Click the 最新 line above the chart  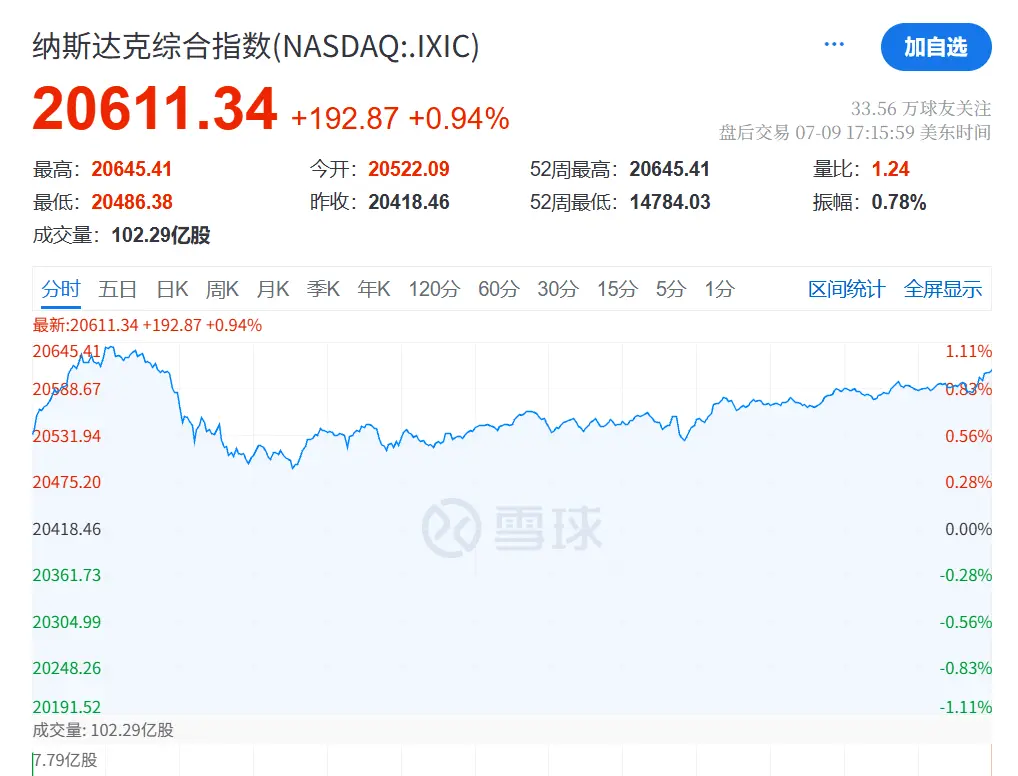coord(147,325)
